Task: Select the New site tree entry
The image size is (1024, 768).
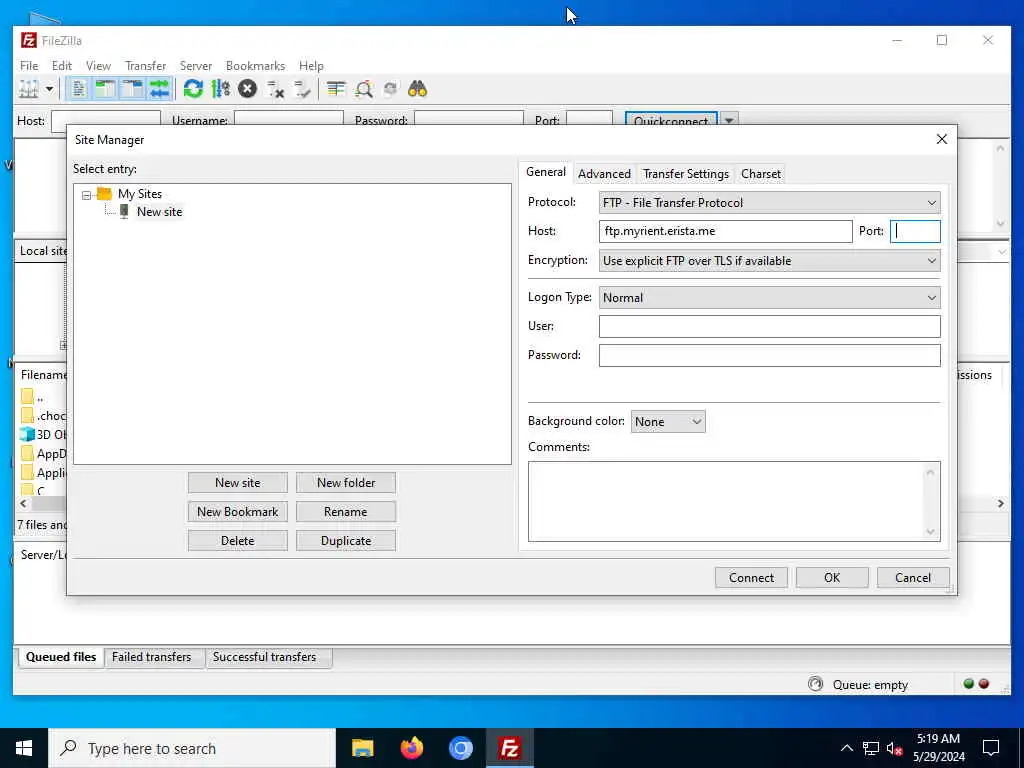Action: [159, 212]
